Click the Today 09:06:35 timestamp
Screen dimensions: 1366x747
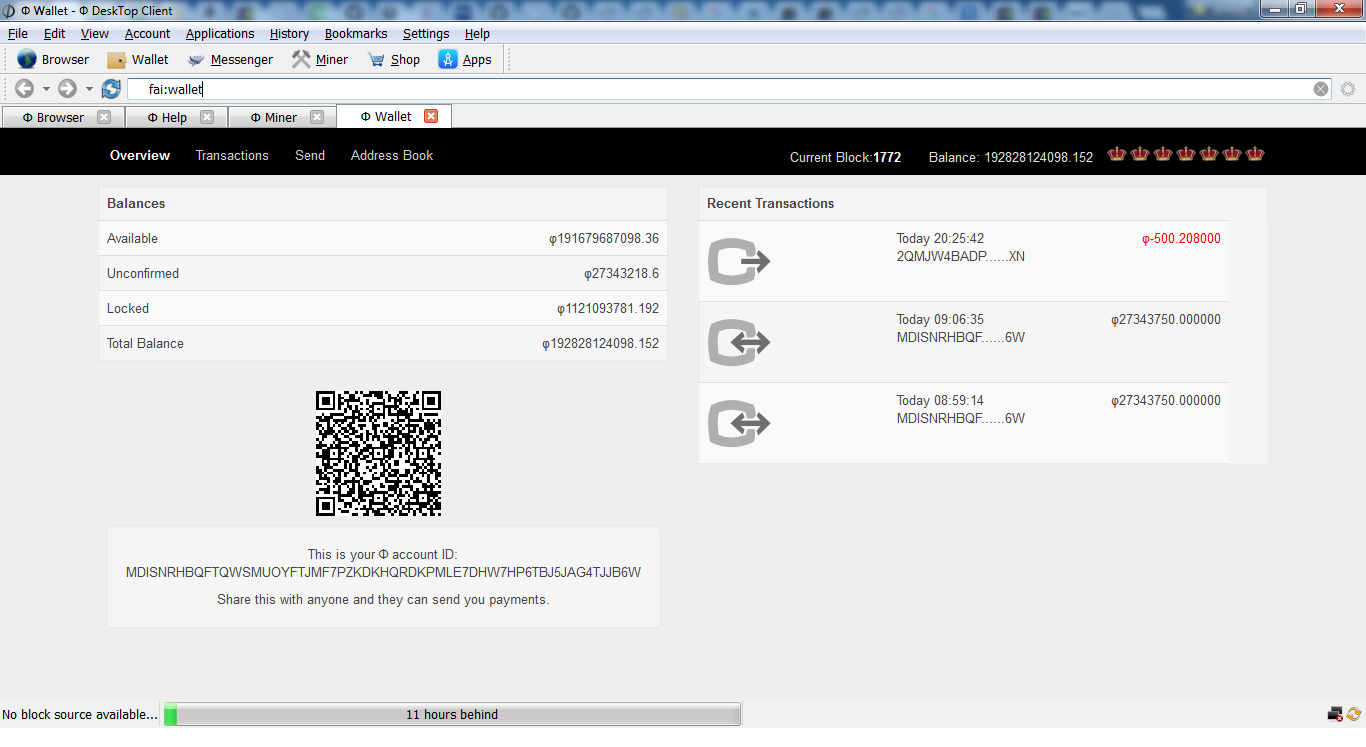[x=940, y=320]
